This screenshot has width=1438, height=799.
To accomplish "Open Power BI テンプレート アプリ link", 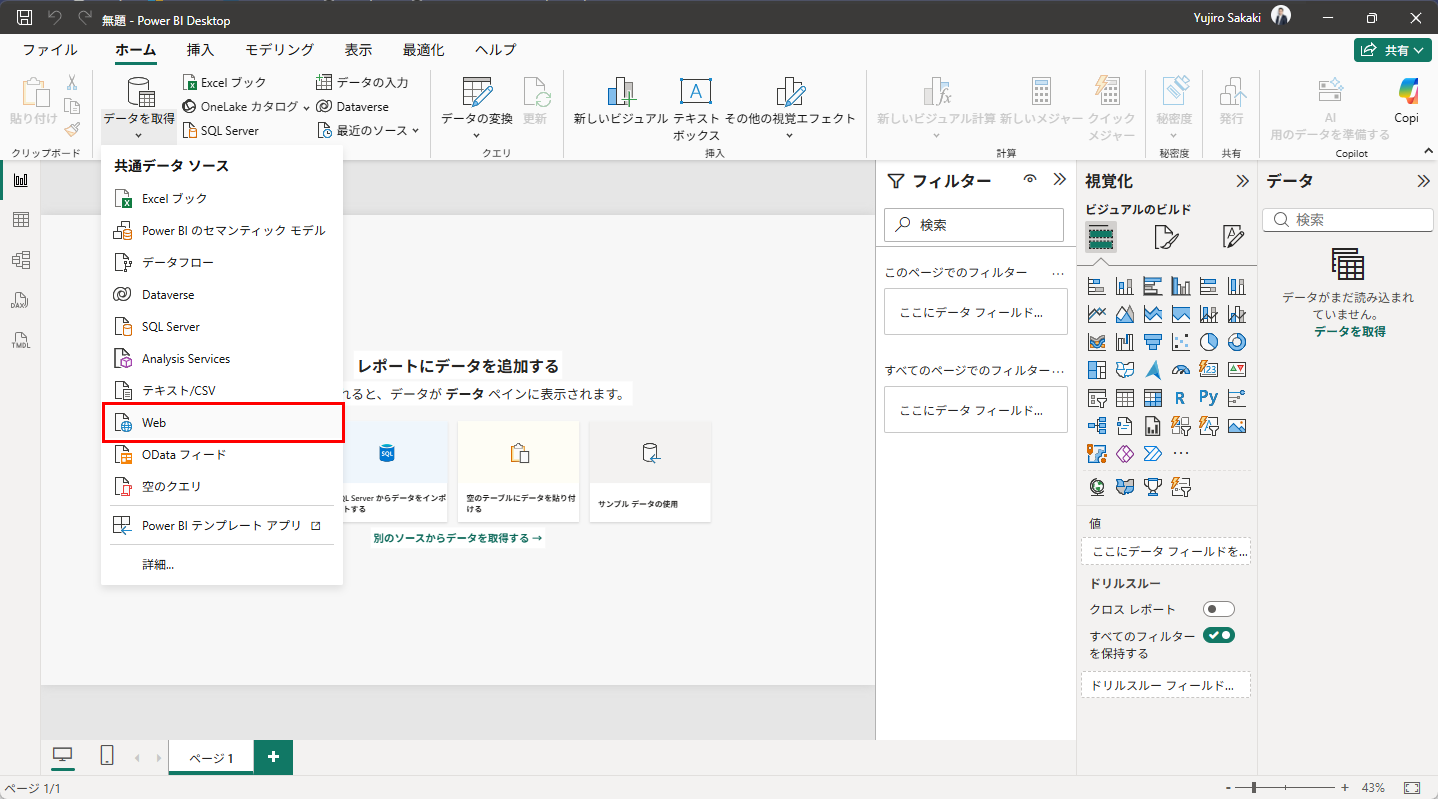I will coord(223,525).
